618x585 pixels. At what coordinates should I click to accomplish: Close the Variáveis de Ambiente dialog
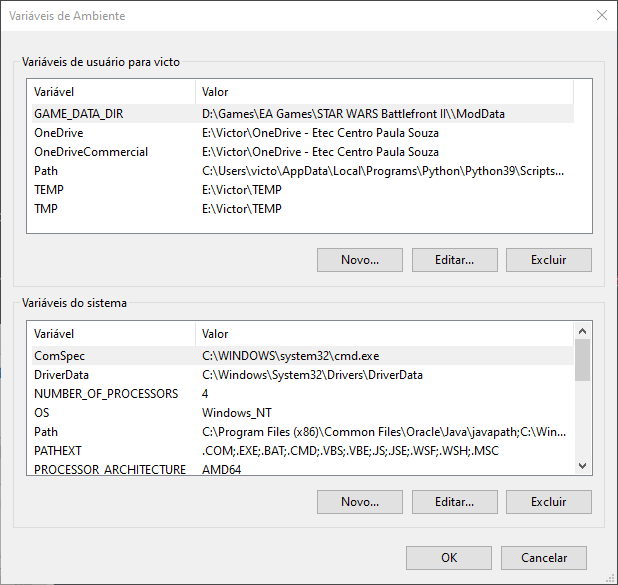pos(601,16)
